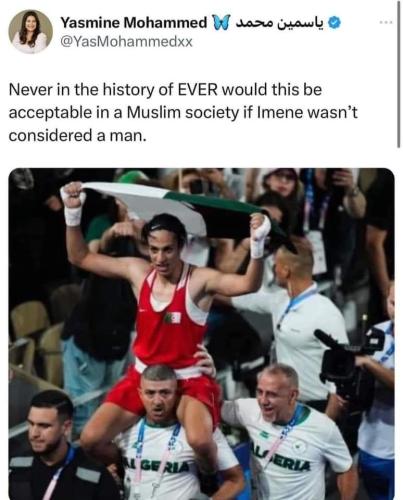
Task: Click the flag patch on the red vest
Action: (x=172, y=318)
